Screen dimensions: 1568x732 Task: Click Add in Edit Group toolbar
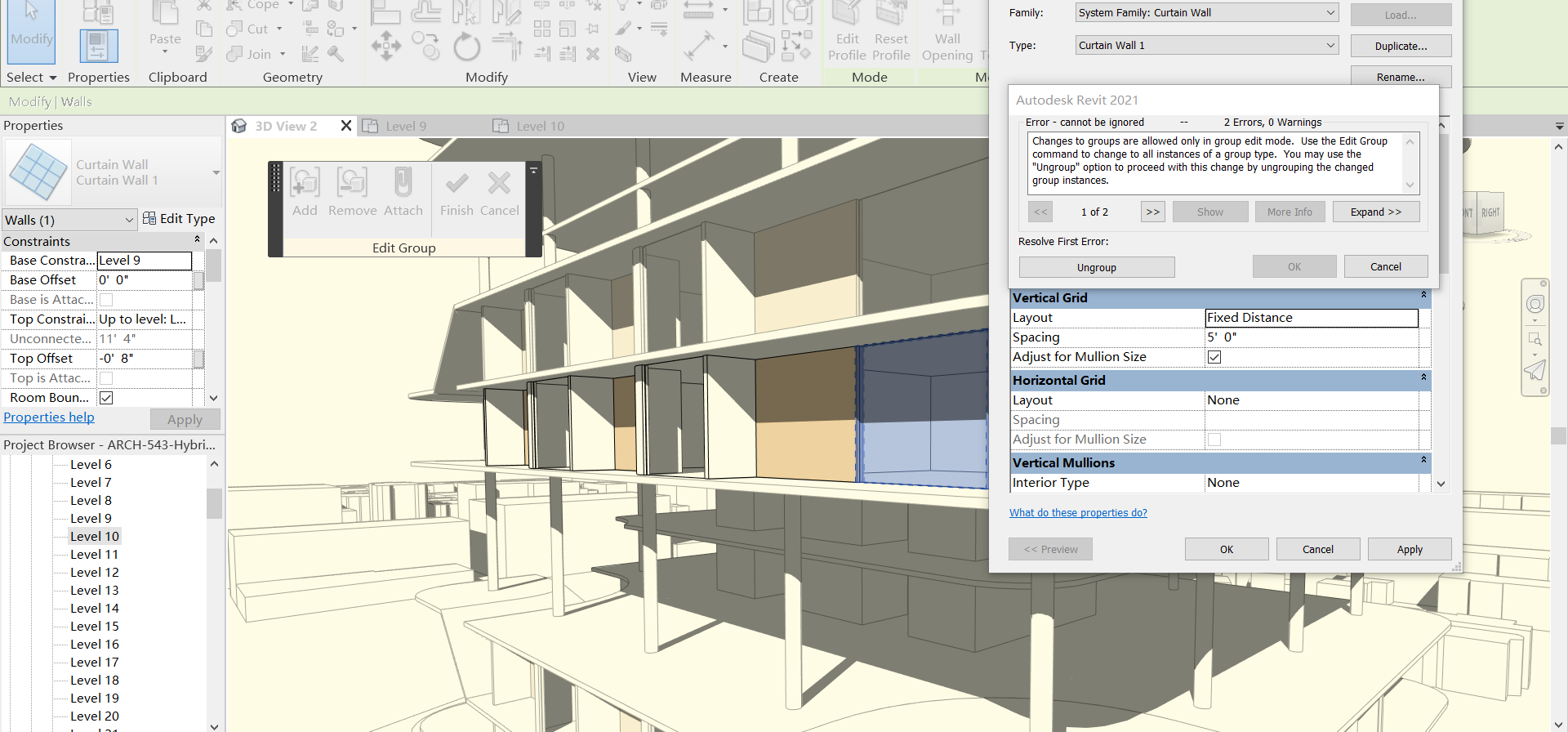(x=305, y=193)
